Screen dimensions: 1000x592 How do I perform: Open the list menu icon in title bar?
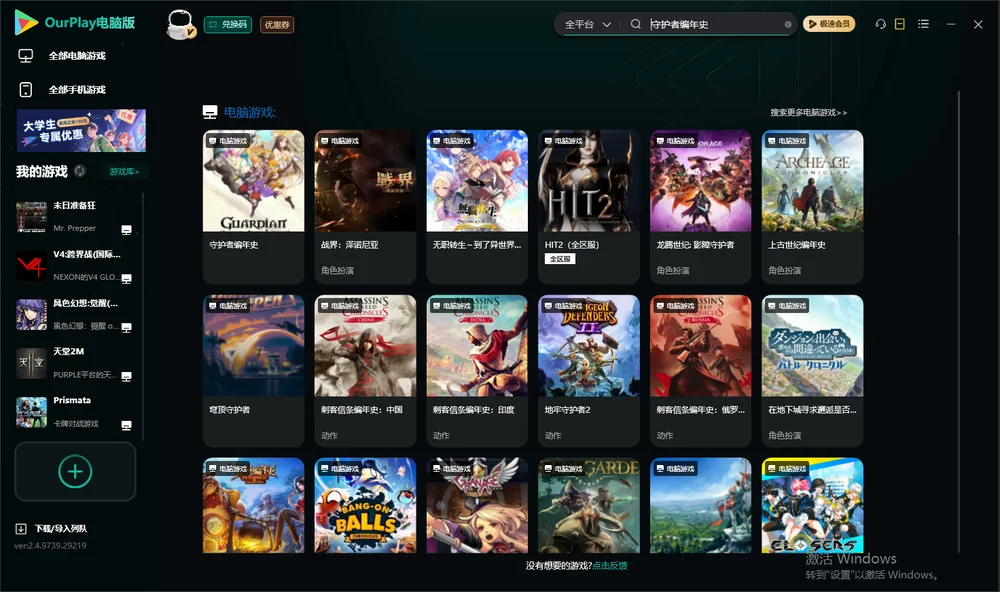pyautogui.click(x=923, y=24)
